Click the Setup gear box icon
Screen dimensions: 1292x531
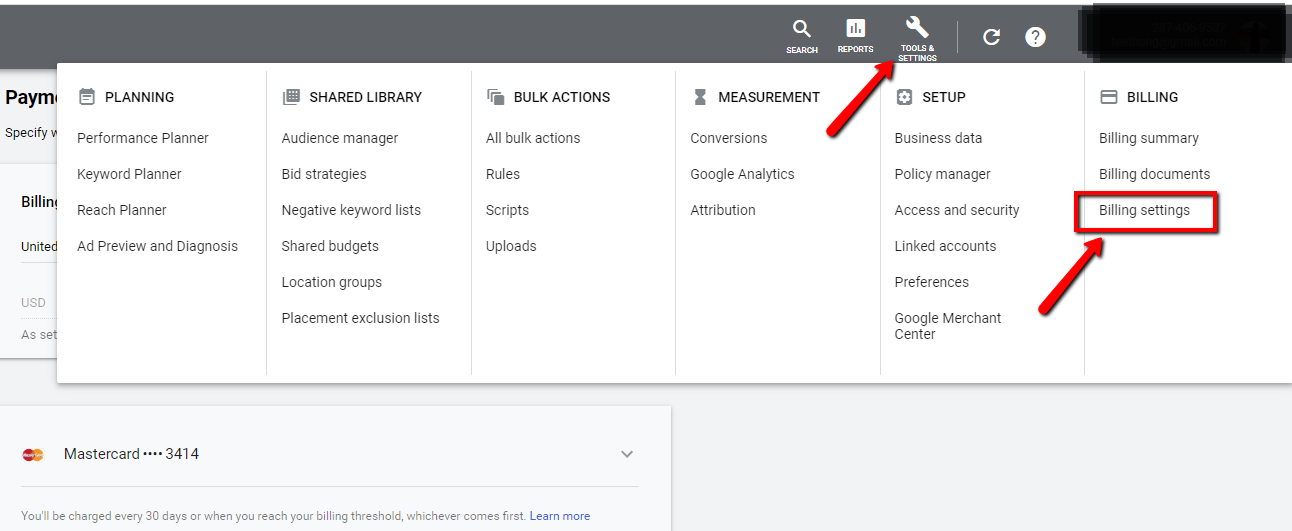click(x=904, y=97)
